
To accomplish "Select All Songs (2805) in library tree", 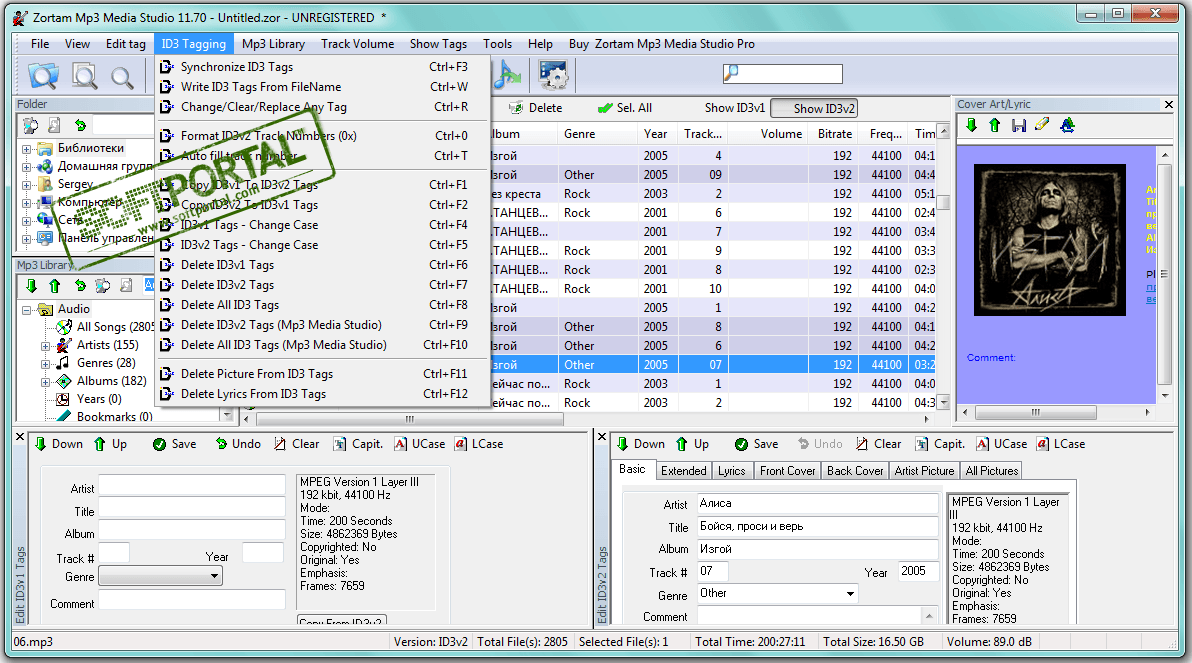I will click(115, 327).
